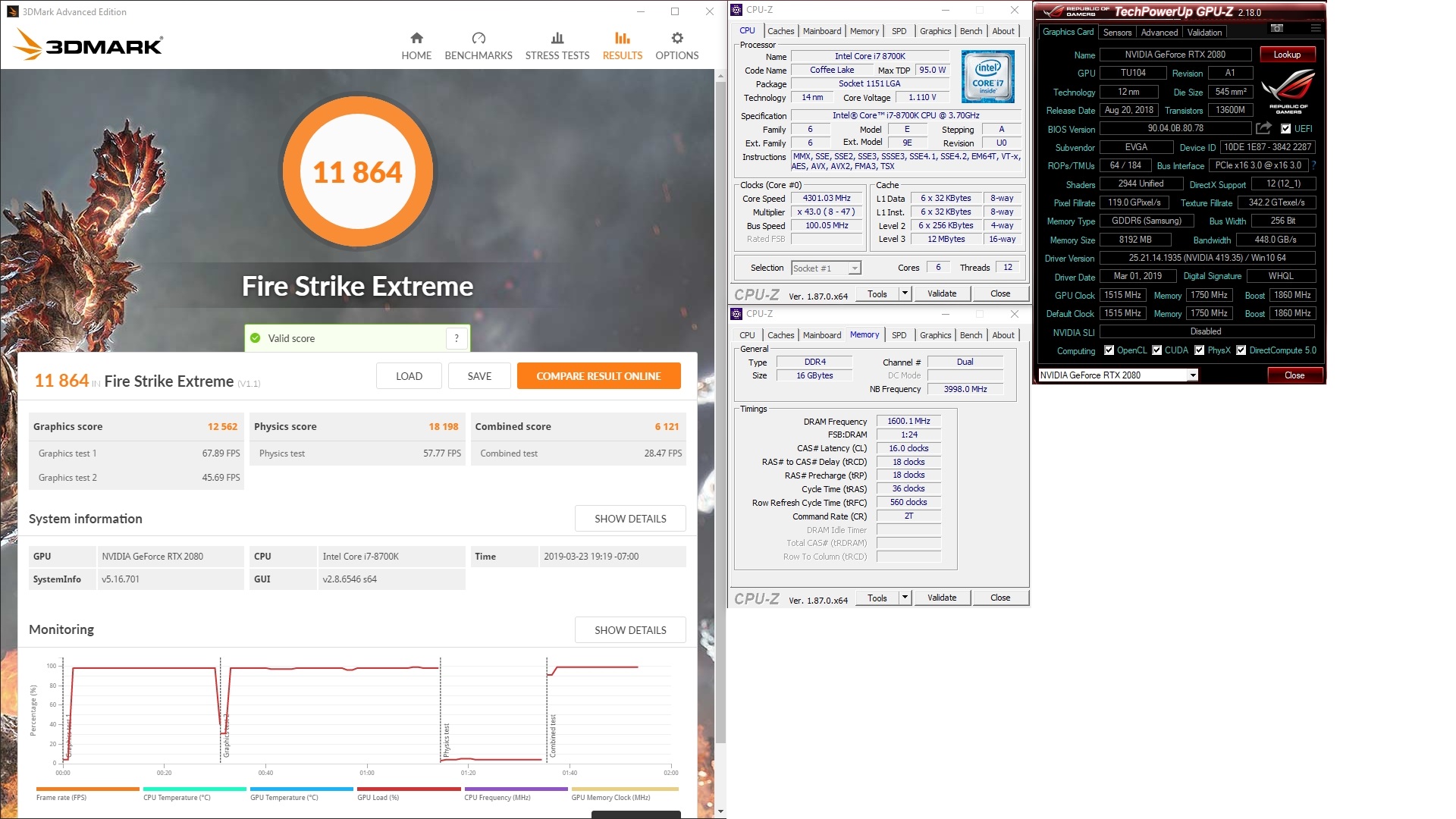This screenshot has width=1456, height=819.
Task: Click Close button in bottom CPU-Z
Action: pos(1000,598)
